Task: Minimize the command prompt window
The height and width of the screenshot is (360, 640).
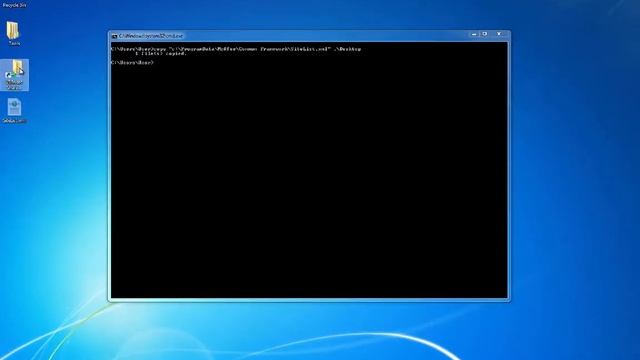Action: click(x=474, y=34)
